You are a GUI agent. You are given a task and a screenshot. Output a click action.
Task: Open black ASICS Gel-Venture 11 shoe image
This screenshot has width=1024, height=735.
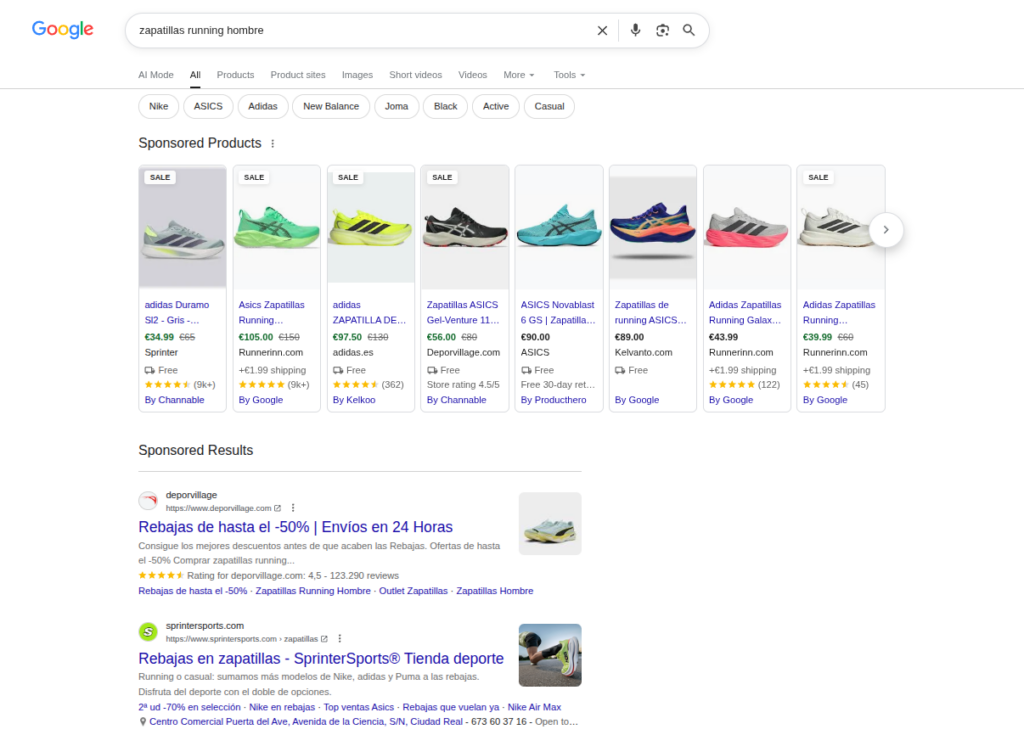tap(464, 227)
